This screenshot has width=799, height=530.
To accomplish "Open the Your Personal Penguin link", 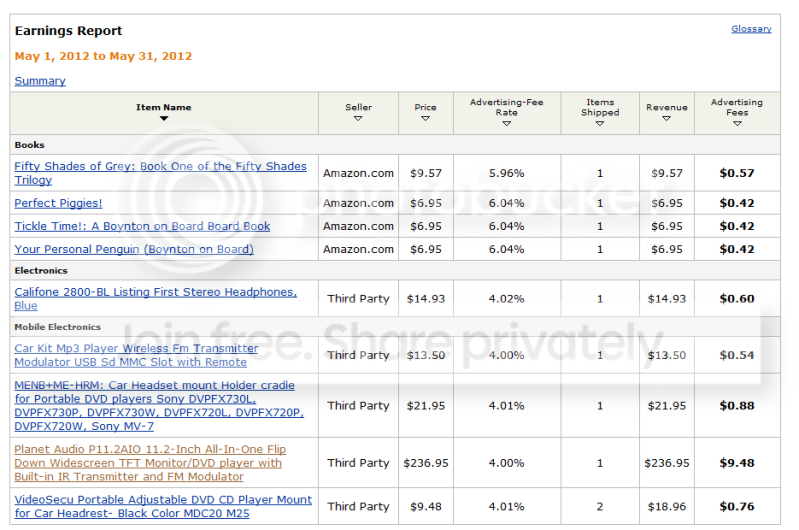I will (134, 249).
